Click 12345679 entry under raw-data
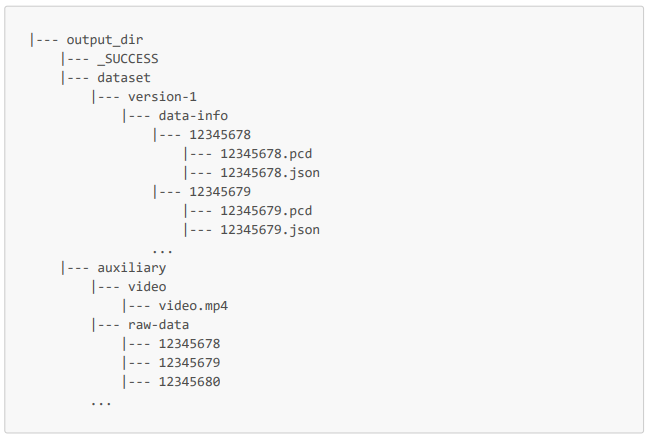 189,363
